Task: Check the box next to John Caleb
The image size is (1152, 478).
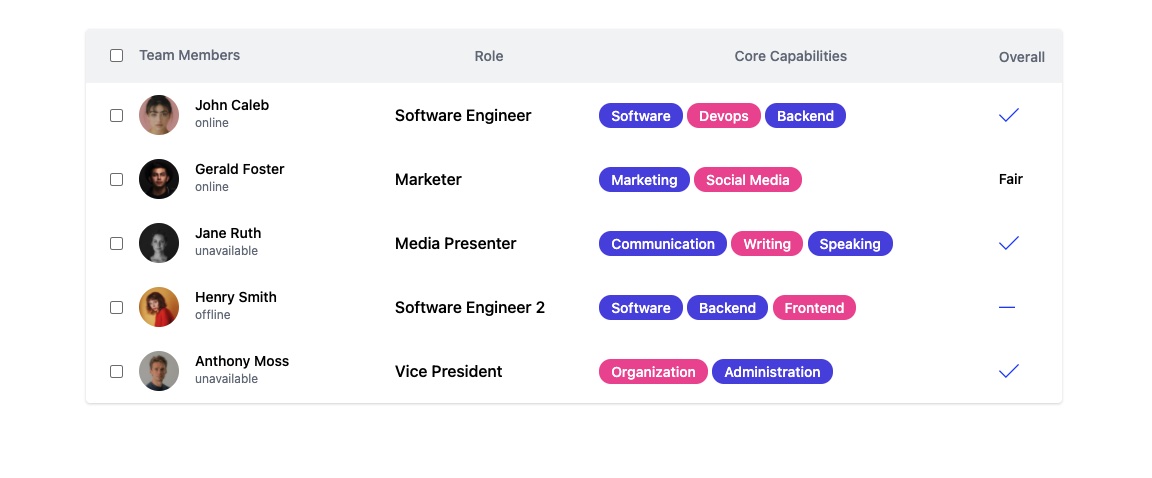Action: [116, 115]
